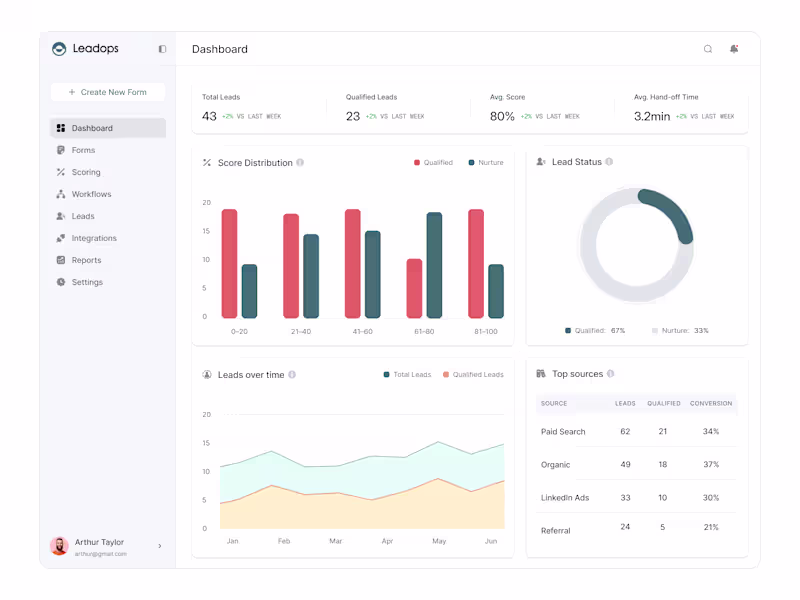Open notifications with the bell icon
The height and width of the screenshot is (600, 800).
pos(734,49)
